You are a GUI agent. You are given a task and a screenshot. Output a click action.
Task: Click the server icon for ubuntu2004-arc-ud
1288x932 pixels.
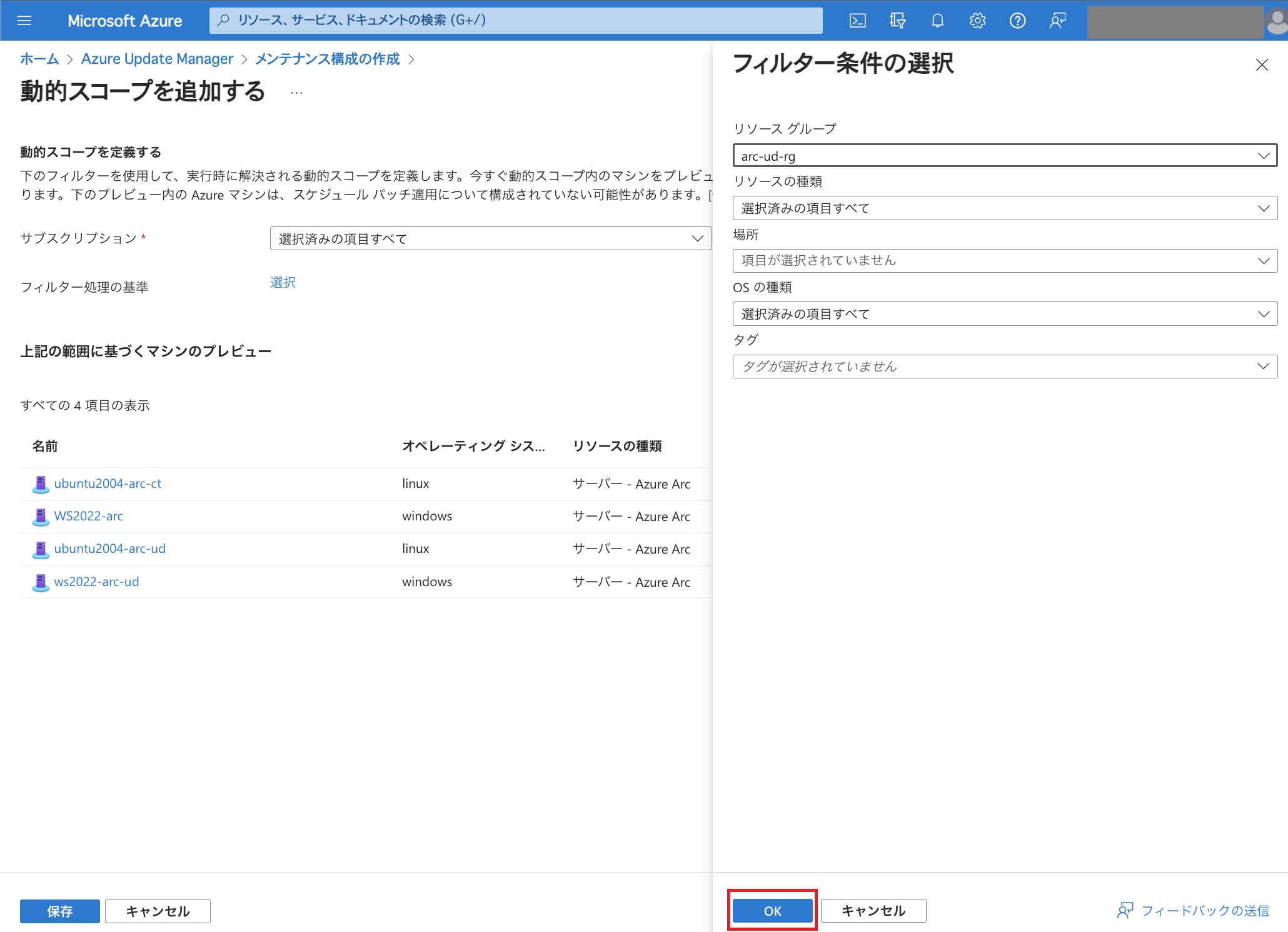41,549
